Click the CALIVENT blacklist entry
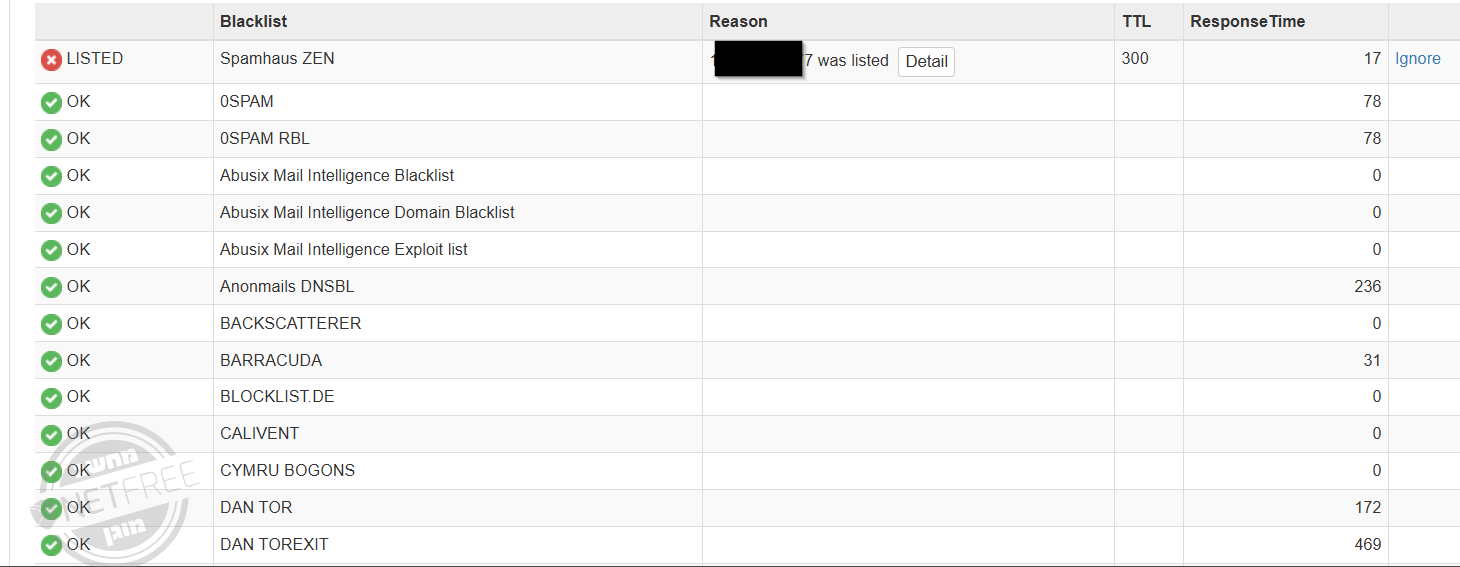Image resolution: width=1460 pixels, height=567 pixels. coord(259,433)
